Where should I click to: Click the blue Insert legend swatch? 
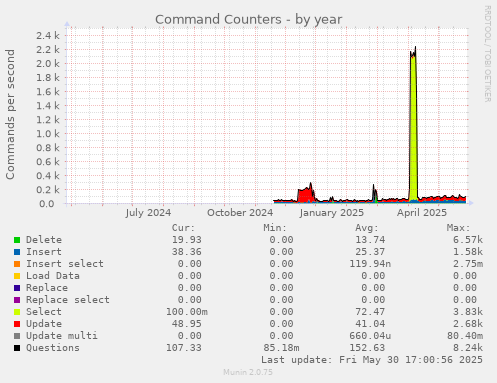[17, 252]
